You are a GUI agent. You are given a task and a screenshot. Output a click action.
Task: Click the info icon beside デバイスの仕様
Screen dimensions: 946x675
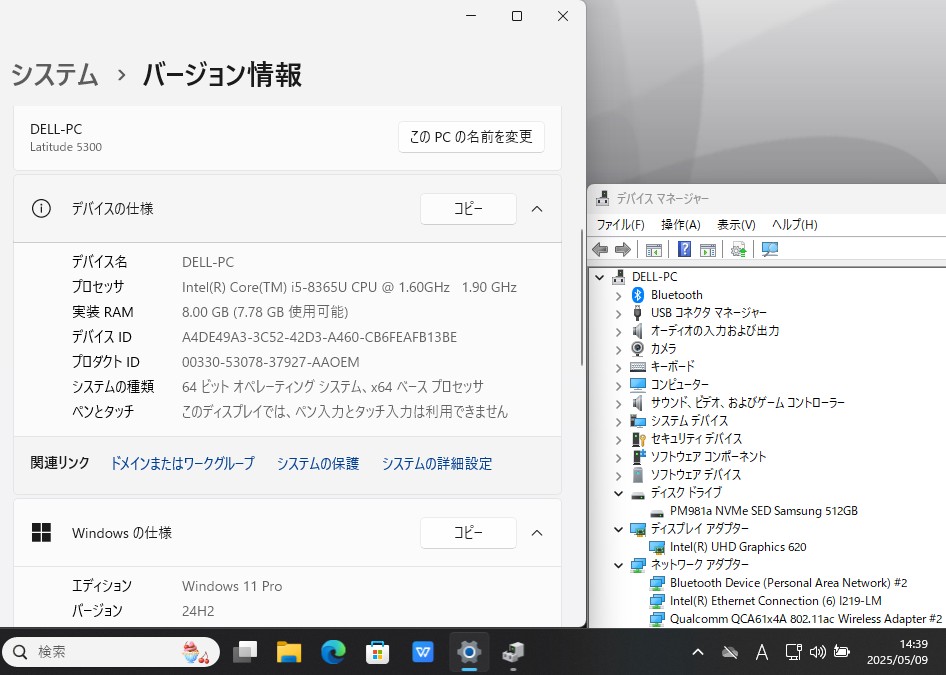[x=41, y=209]
